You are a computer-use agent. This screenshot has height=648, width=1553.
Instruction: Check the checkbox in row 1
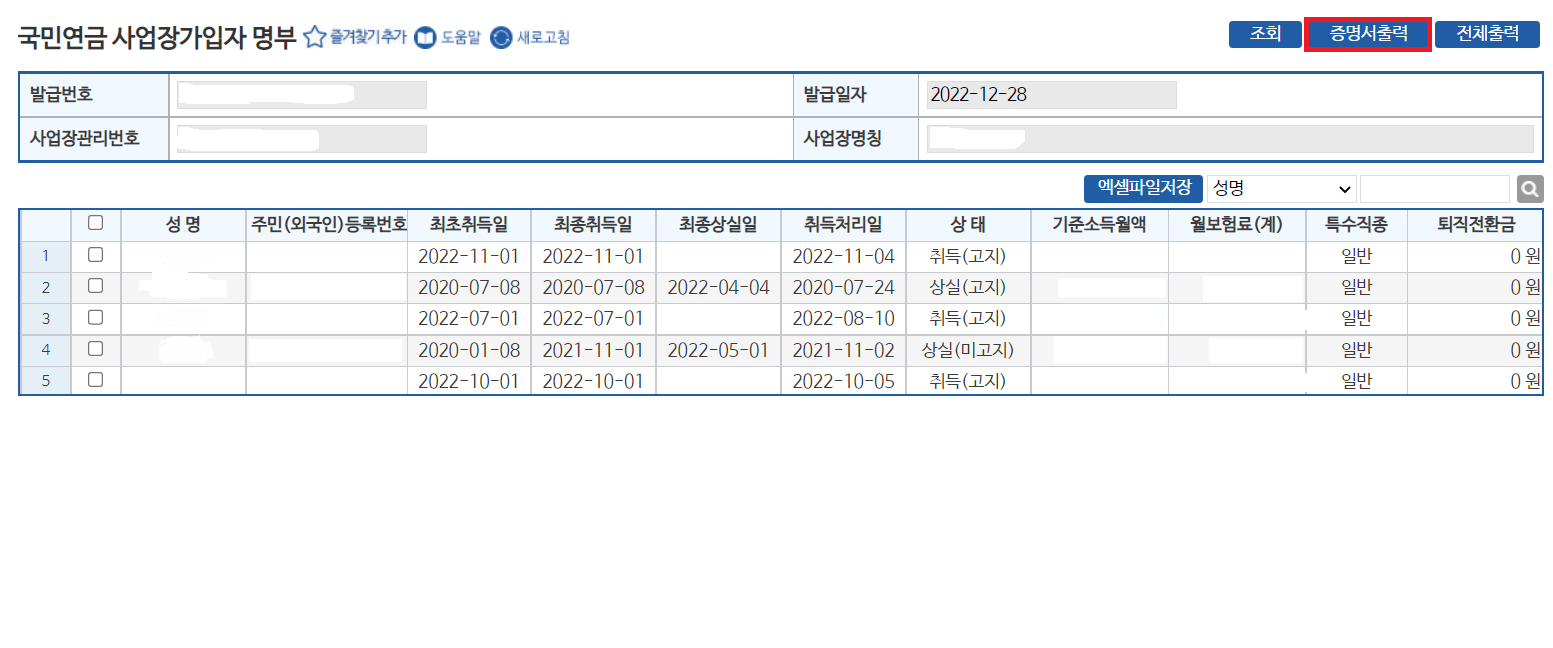click(x=95, y=255)
